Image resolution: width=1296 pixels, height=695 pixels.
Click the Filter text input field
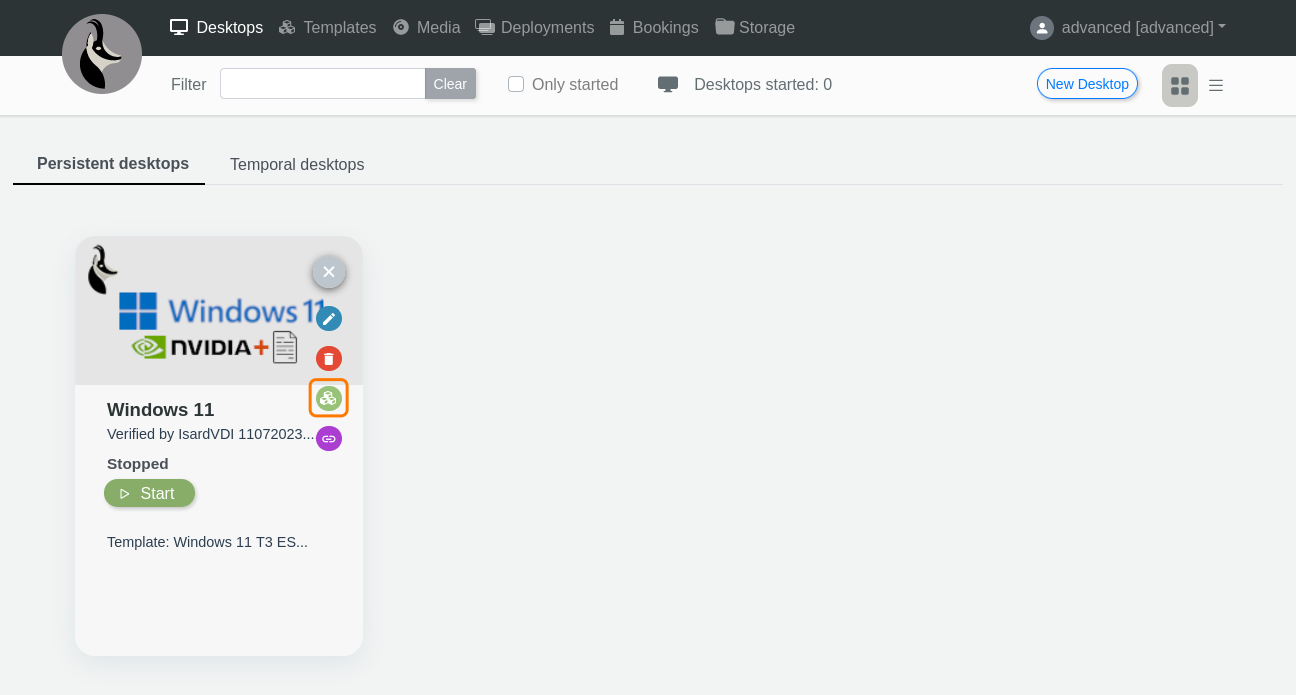[x=322, y=84]
